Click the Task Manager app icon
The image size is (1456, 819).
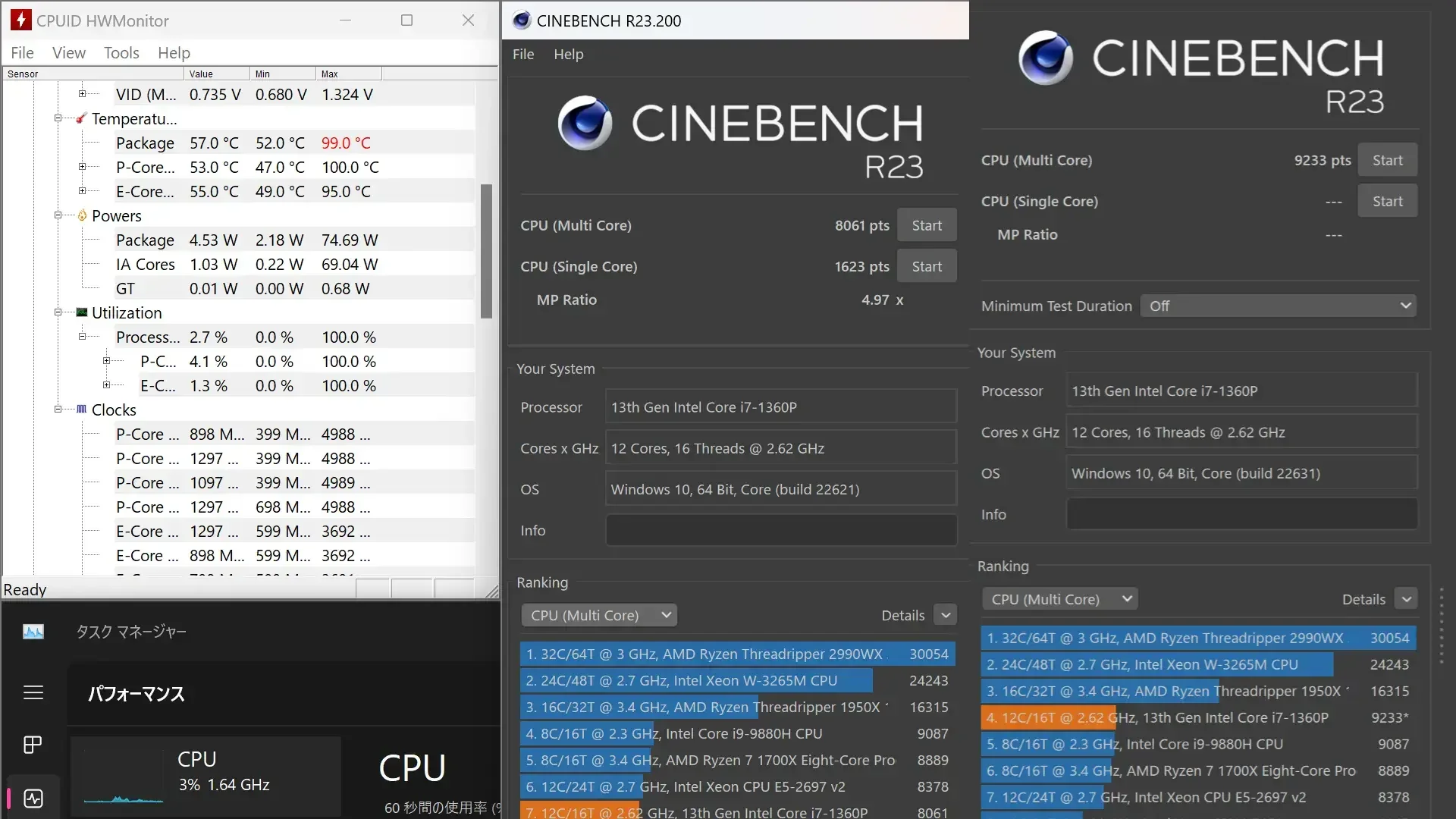coord(33,632)
